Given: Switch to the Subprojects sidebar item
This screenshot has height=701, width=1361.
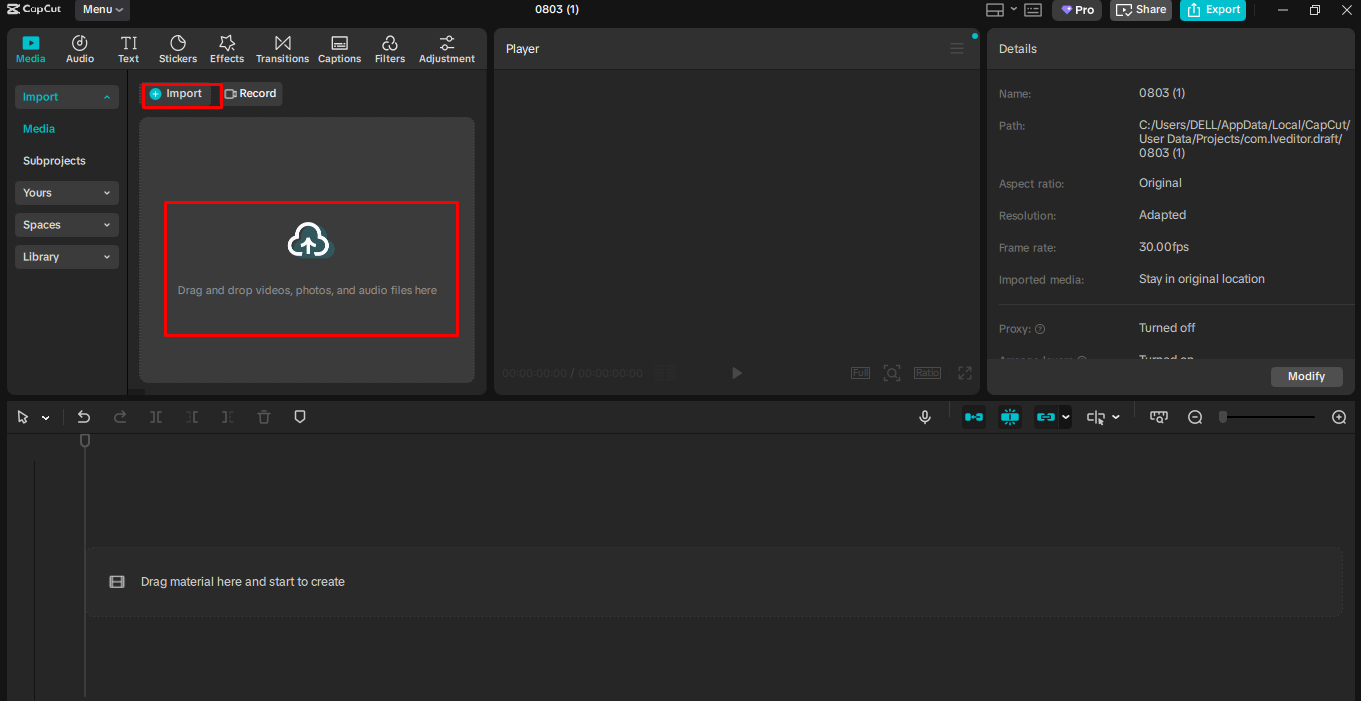Looking at the screenshot, I should click(53, 160).
